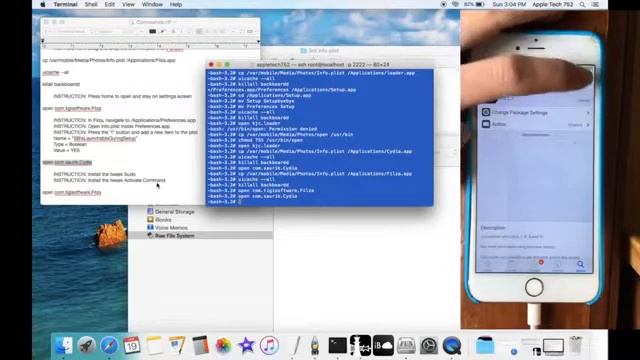Image resolution: width=640 pixels, height=360 pixels.
Task: Toggle bold formatting in TextEdit toolbar
Action: pyautogui.click(x=173, y=31)
